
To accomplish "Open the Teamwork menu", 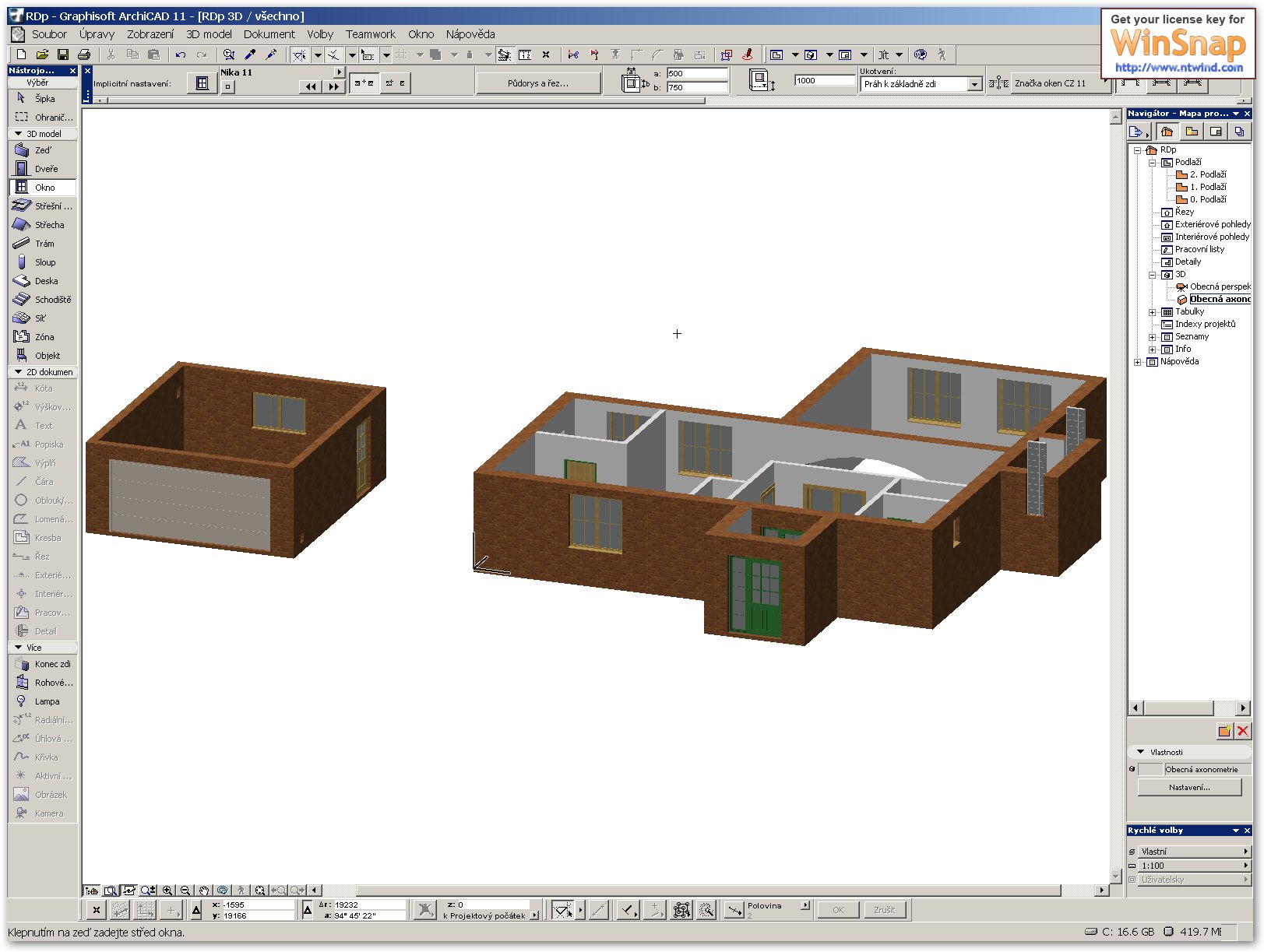I will point(371,34).
